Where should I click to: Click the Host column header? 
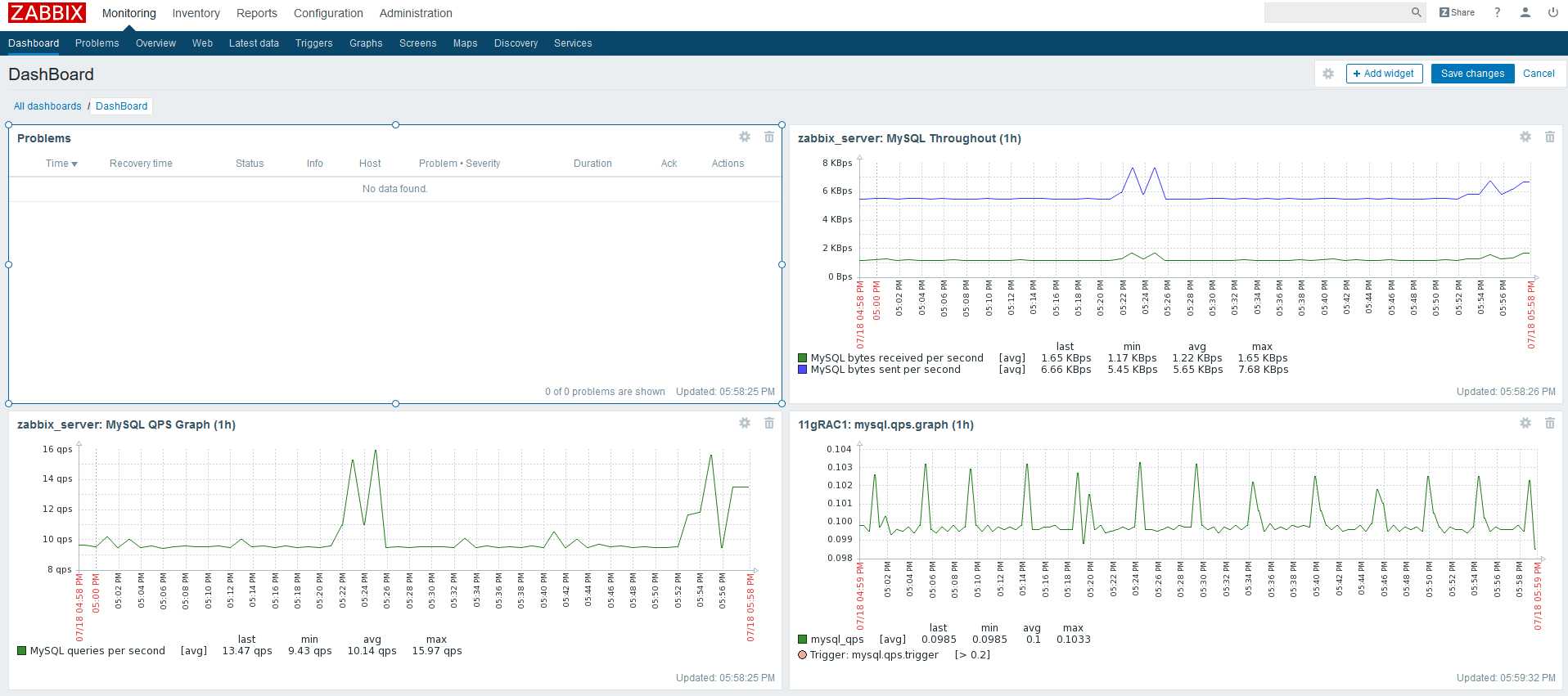click(370, 164)
